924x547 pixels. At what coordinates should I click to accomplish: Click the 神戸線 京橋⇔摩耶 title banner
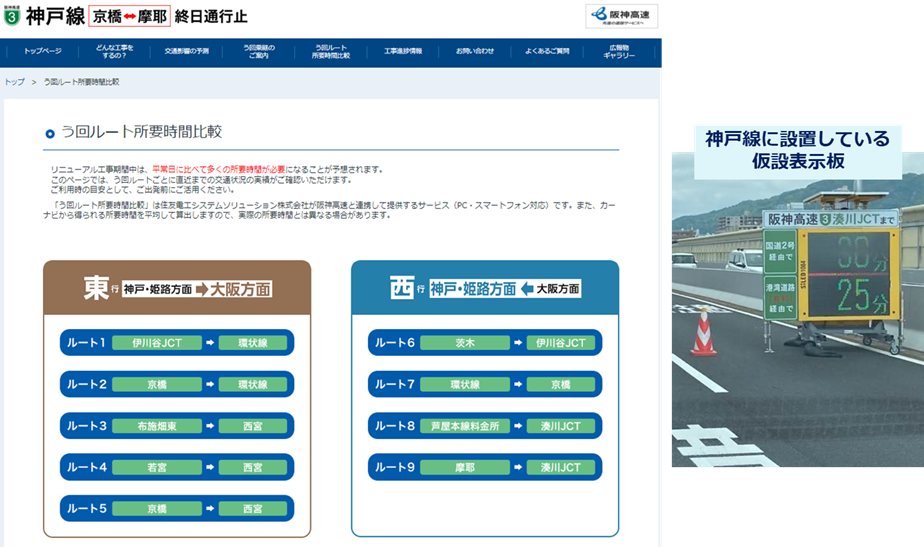[x=135, y=16]
